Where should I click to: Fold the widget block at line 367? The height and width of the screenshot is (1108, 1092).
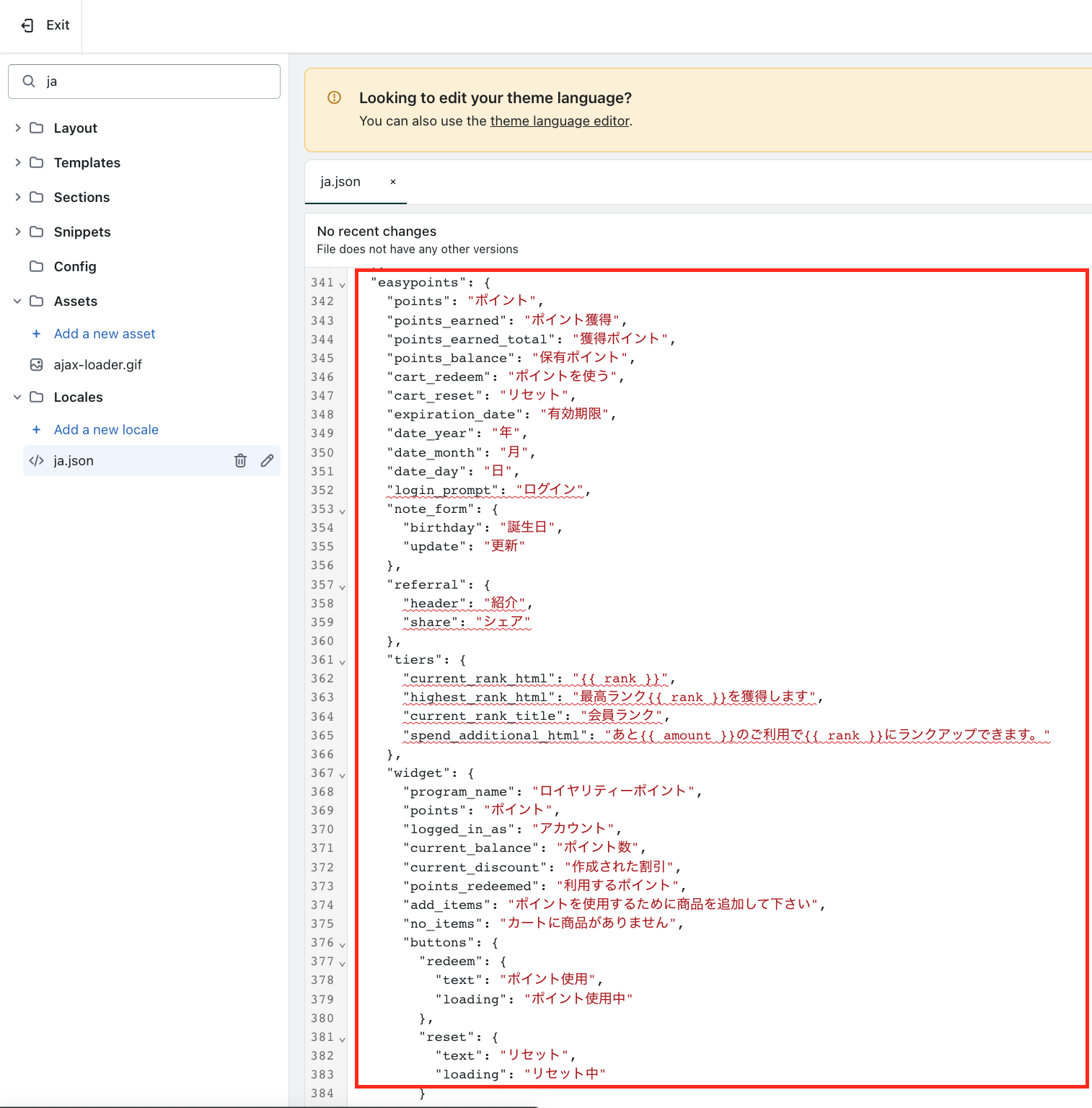point(343,775)
